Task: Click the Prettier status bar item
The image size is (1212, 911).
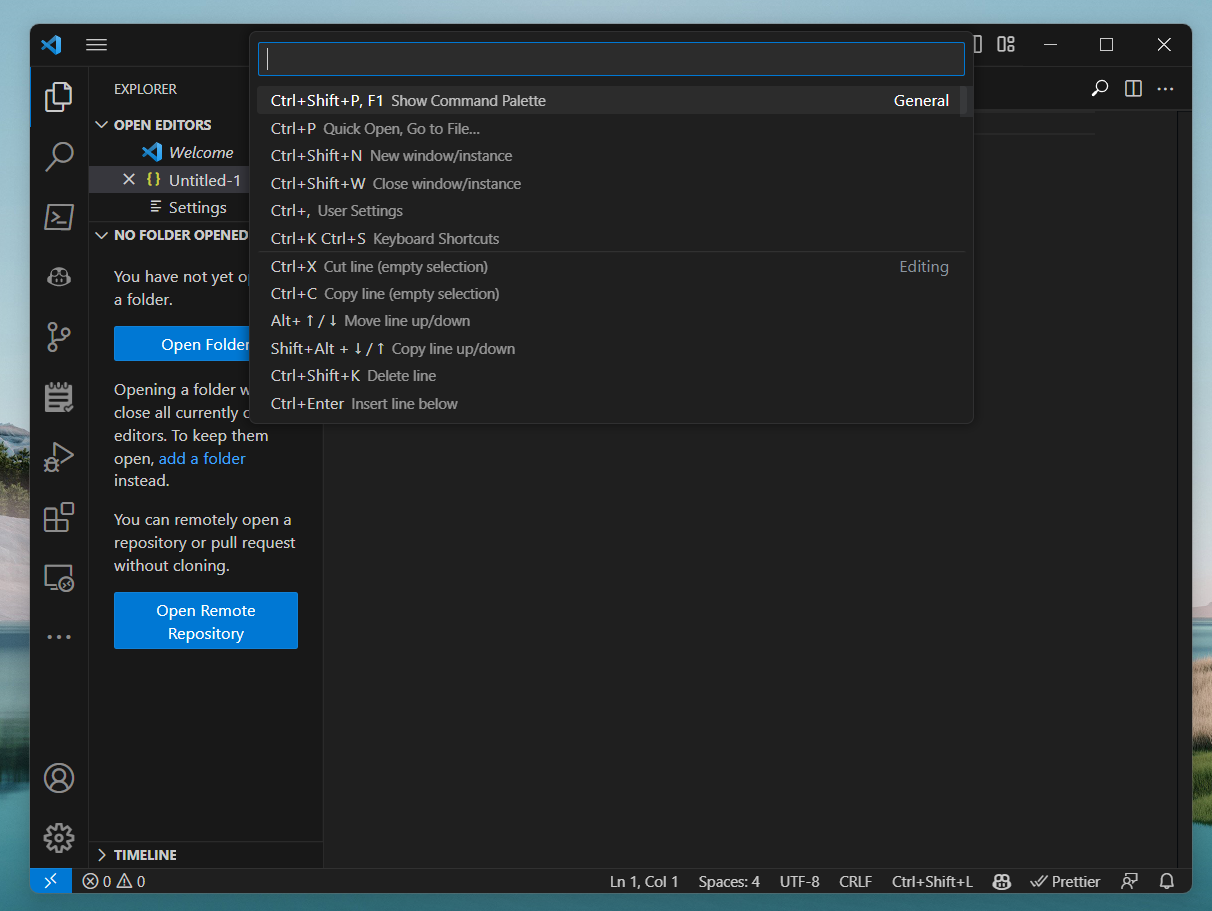Action: 1065,881
